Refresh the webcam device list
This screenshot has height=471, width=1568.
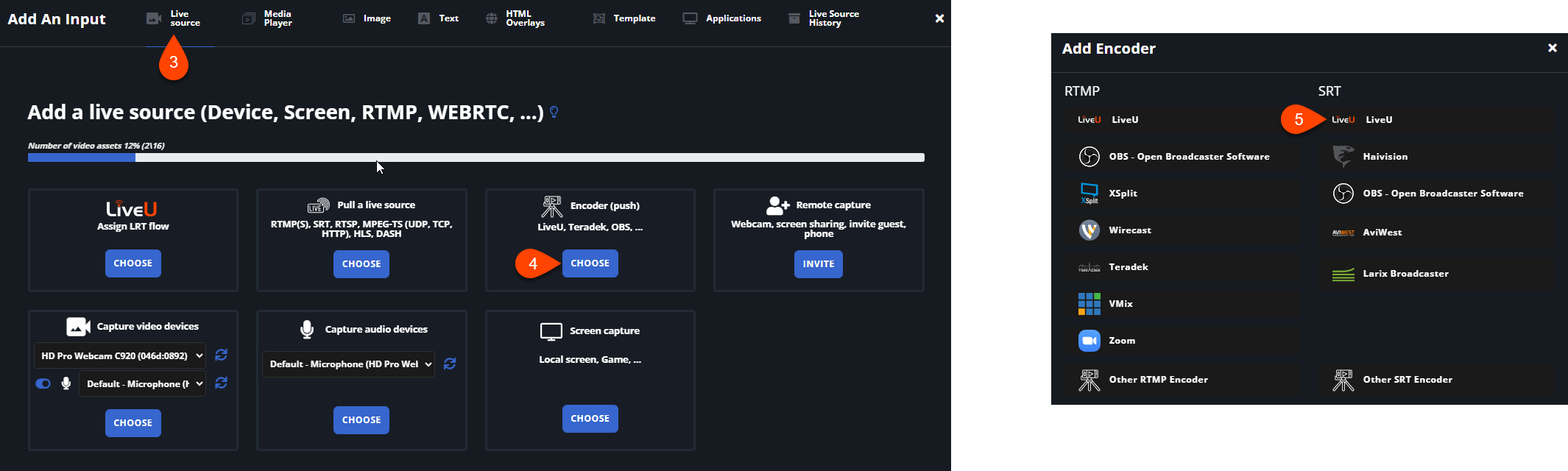(x=221, y=355)
